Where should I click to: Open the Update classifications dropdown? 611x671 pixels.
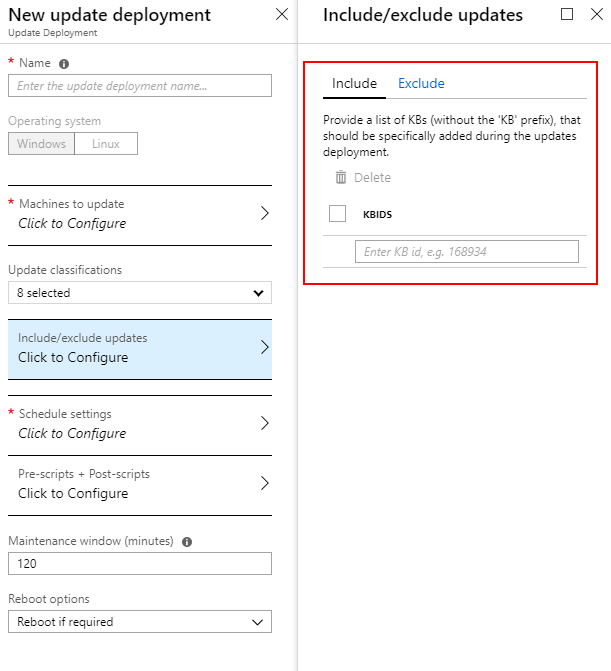140,293
